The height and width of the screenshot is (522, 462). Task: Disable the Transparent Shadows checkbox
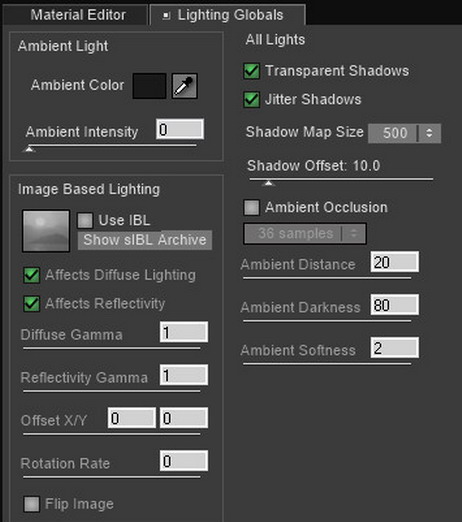pyautogui.click(x=252, y=71)
